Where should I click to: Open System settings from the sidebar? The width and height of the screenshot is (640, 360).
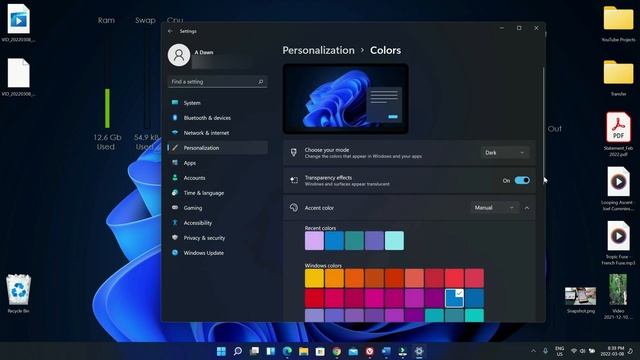coord(218,103)
